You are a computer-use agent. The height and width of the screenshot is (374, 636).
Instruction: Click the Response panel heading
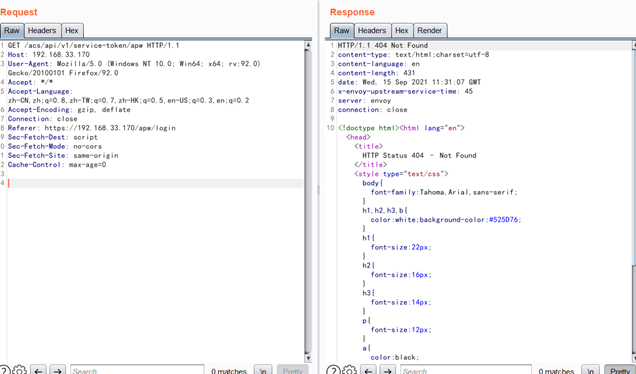click(x=352, y=12)
